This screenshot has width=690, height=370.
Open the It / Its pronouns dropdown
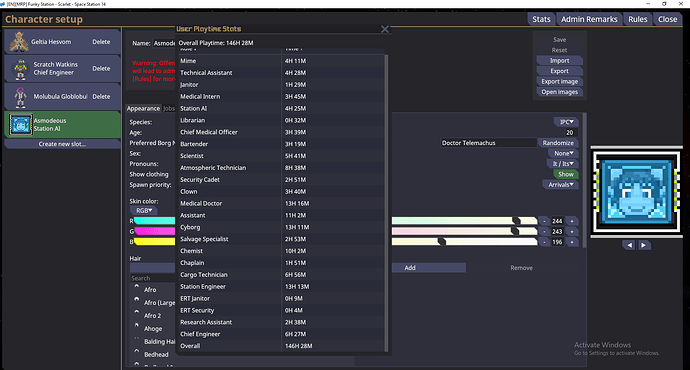(563, 164)
